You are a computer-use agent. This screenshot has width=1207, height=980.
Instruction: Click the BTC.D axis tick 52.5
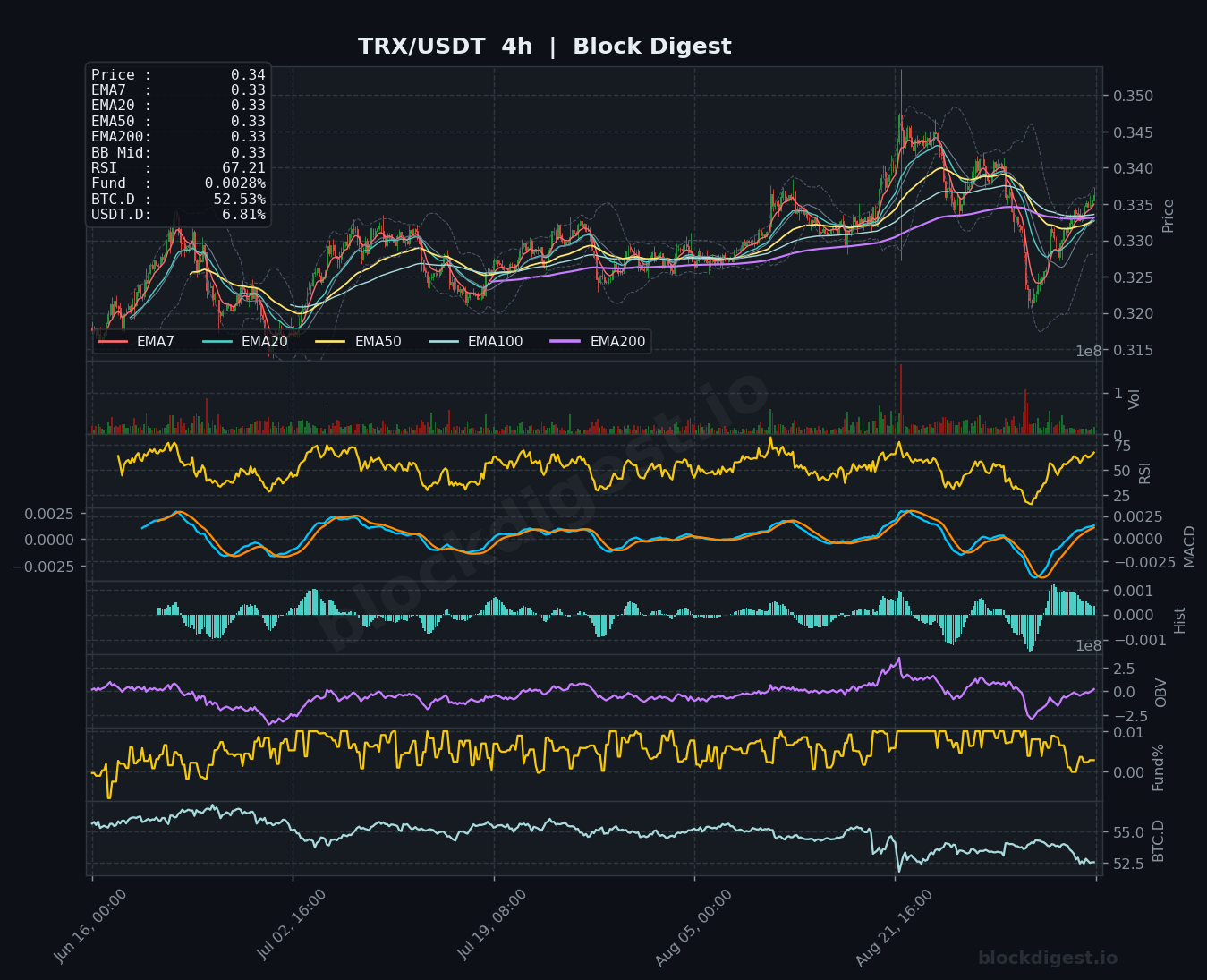click(1129, 865)
